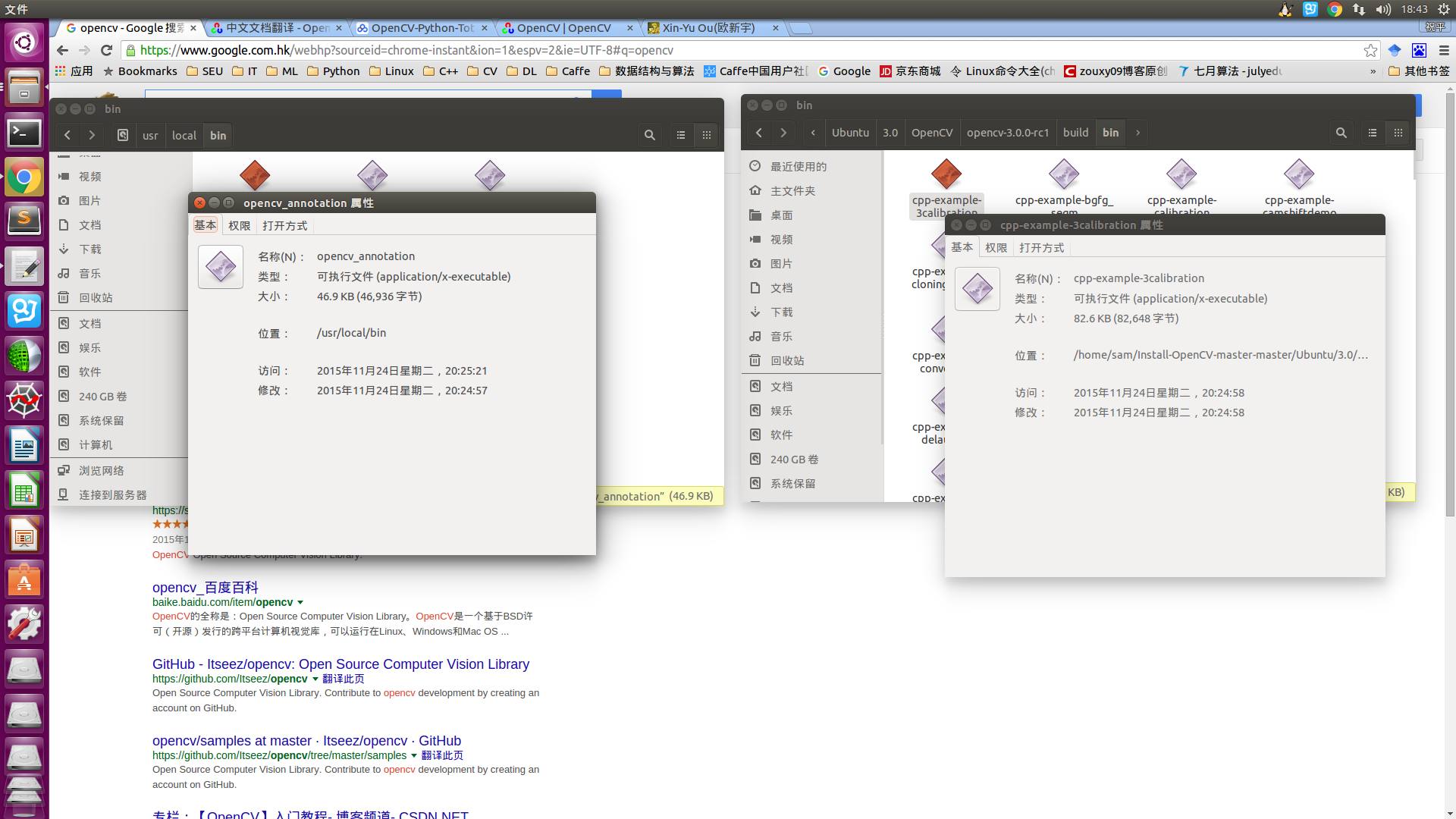Click the root location icon in left path bar

[123, 135]
